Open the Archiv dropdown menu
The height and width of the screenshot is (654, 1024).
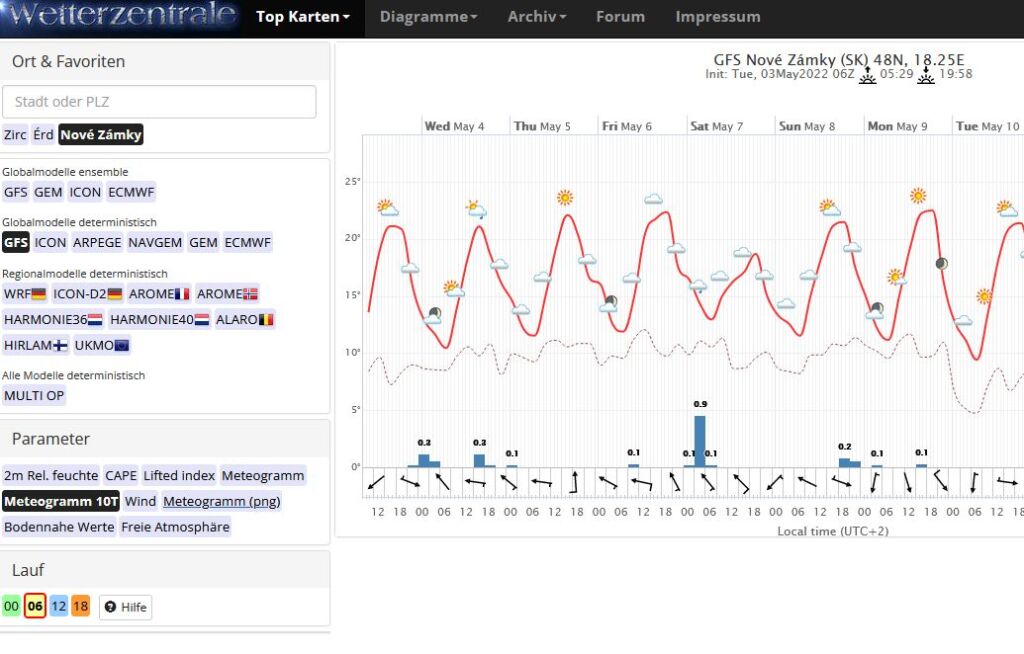click(x=536, y=17)
